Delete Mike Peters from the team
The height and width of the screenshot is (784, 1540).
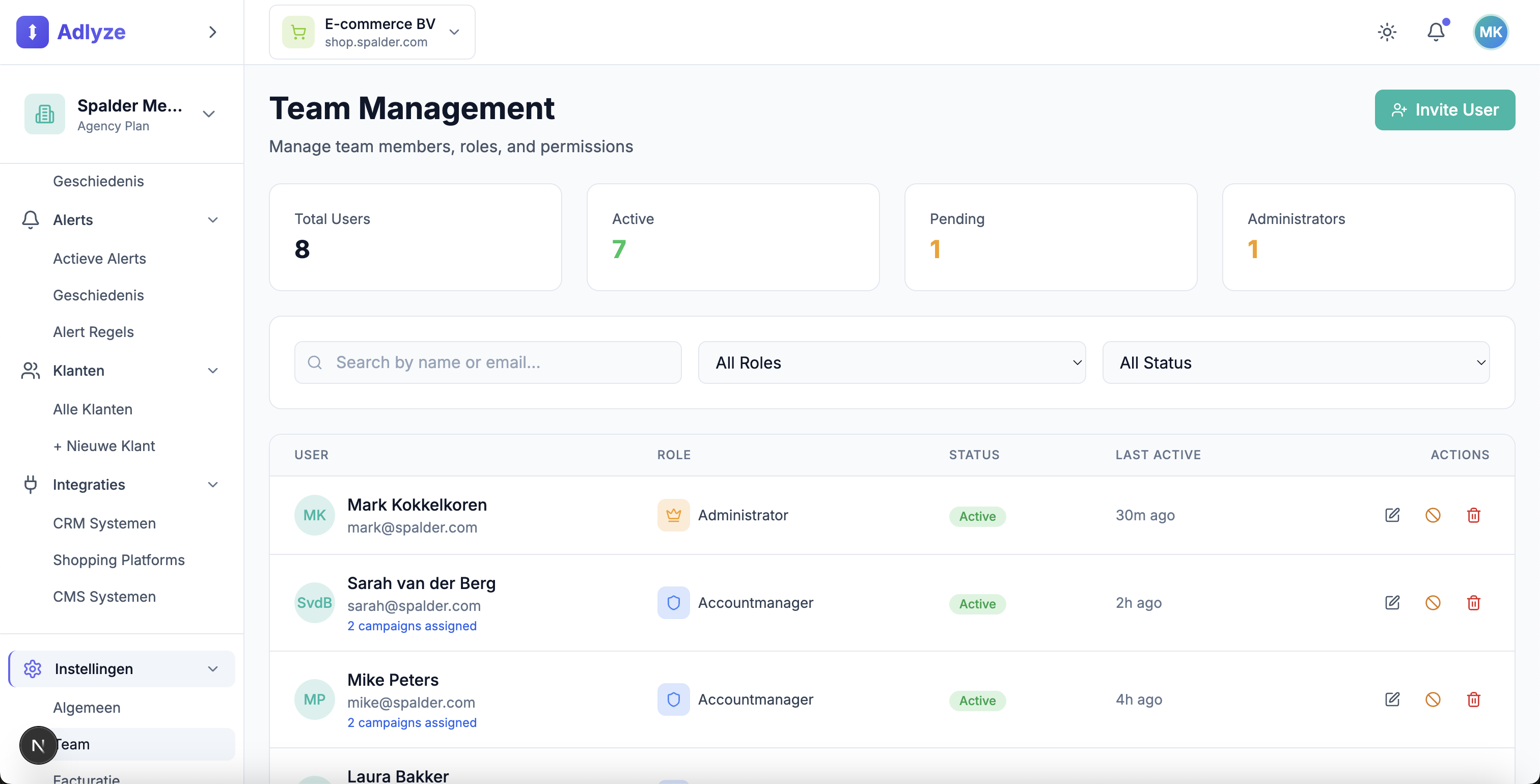click(x=1474, y=699)
